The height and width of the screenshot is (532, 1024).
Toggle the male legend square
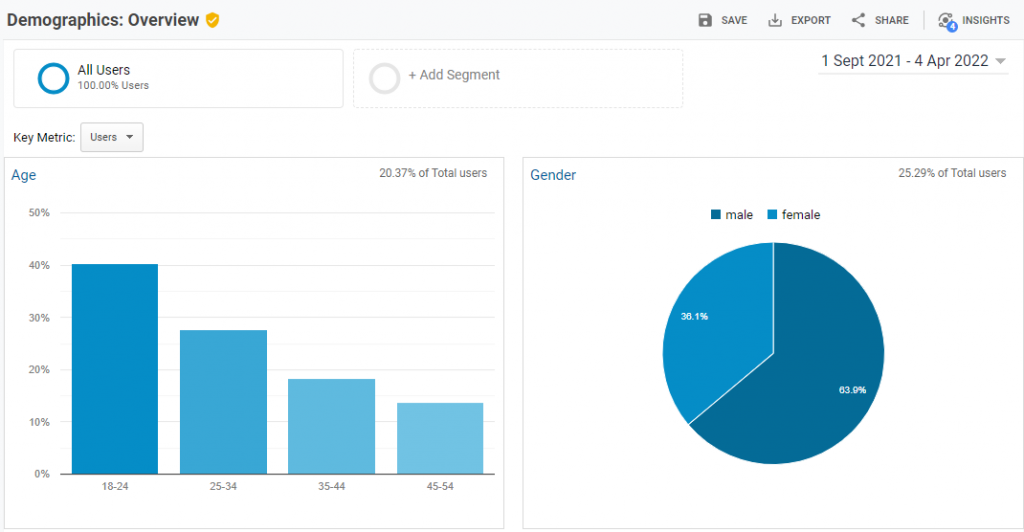click(715, 215)
